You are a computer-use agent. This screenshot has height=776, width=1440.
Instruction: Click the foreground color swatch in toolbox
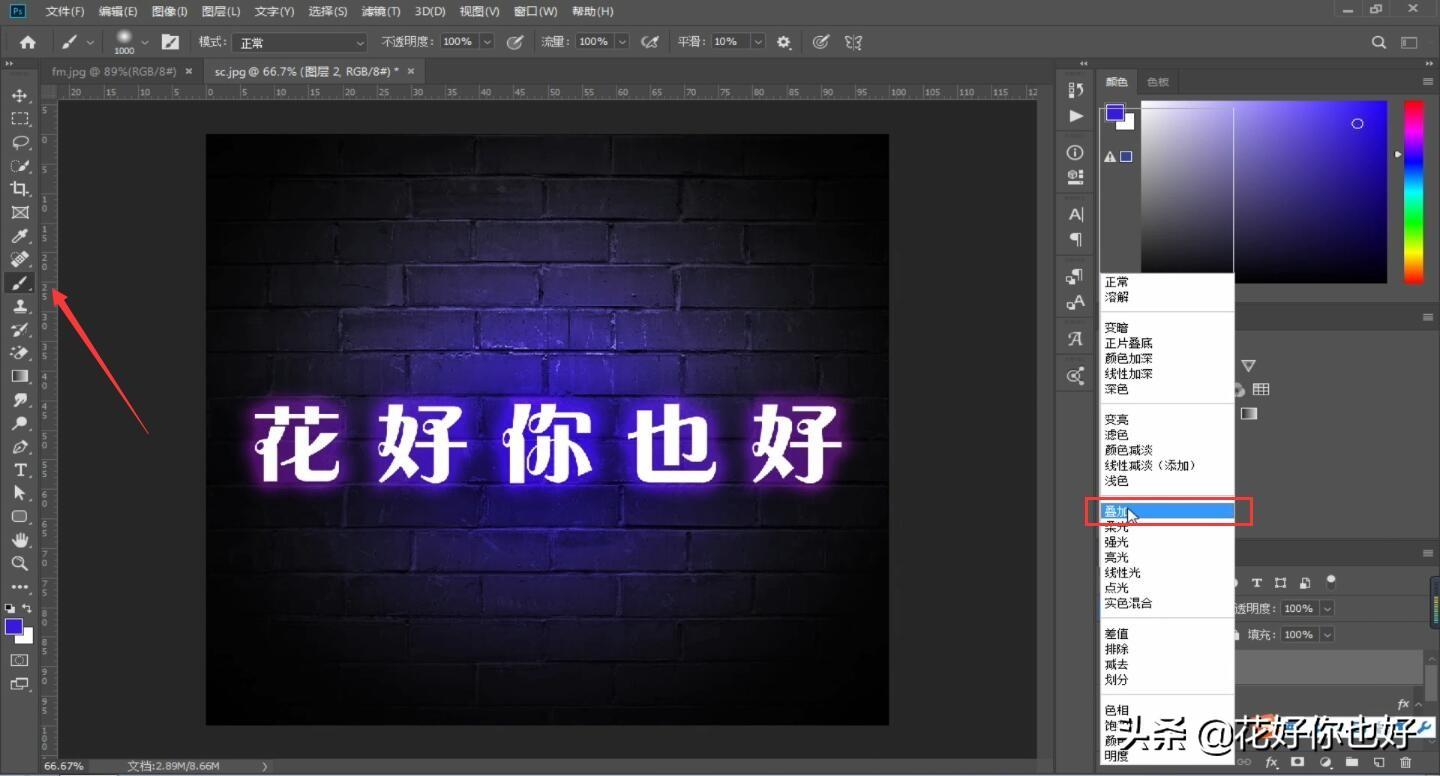click(x=14, y=627)
